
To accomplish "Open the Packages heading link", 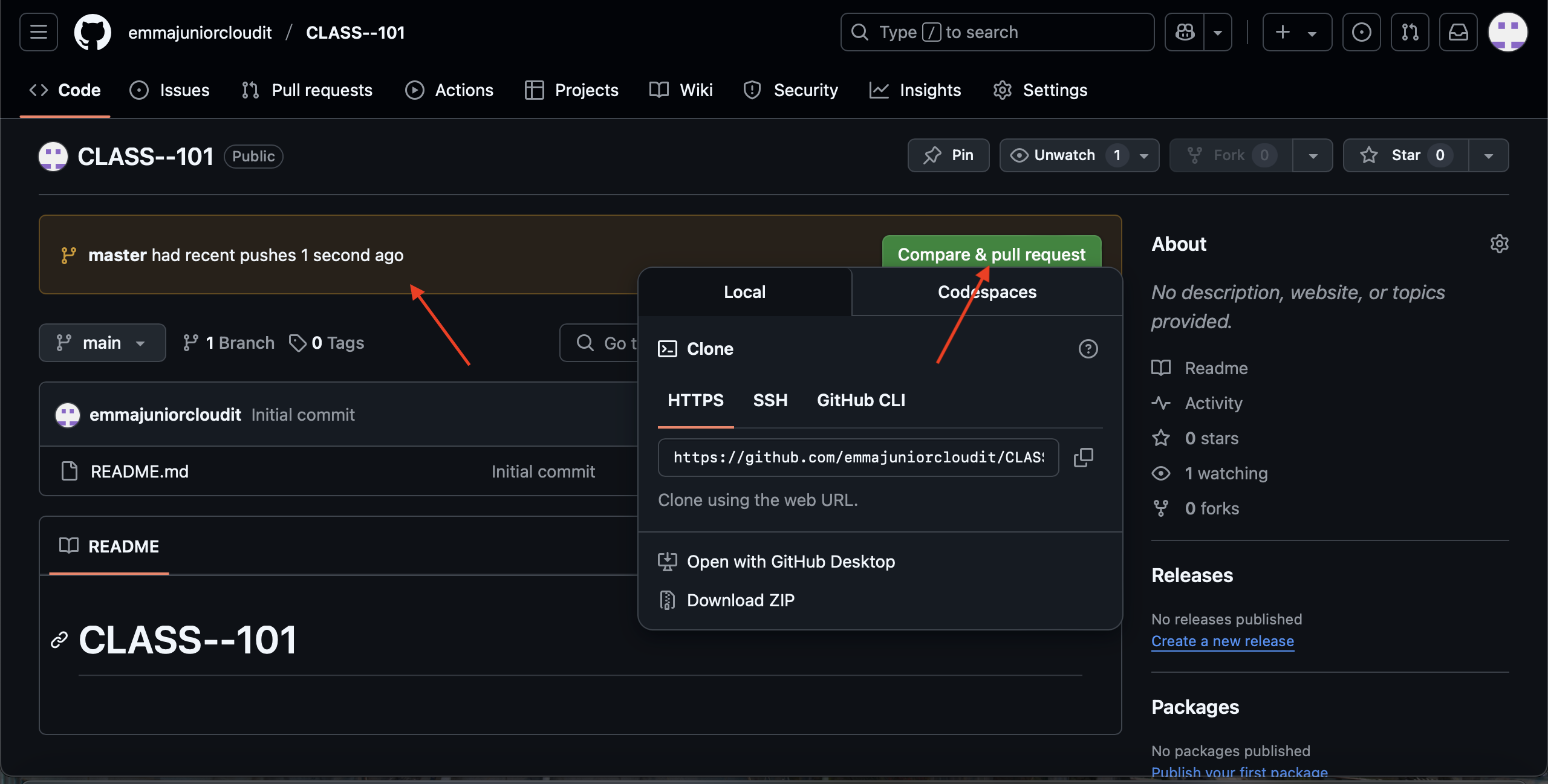I will [x=1195, y=707].
